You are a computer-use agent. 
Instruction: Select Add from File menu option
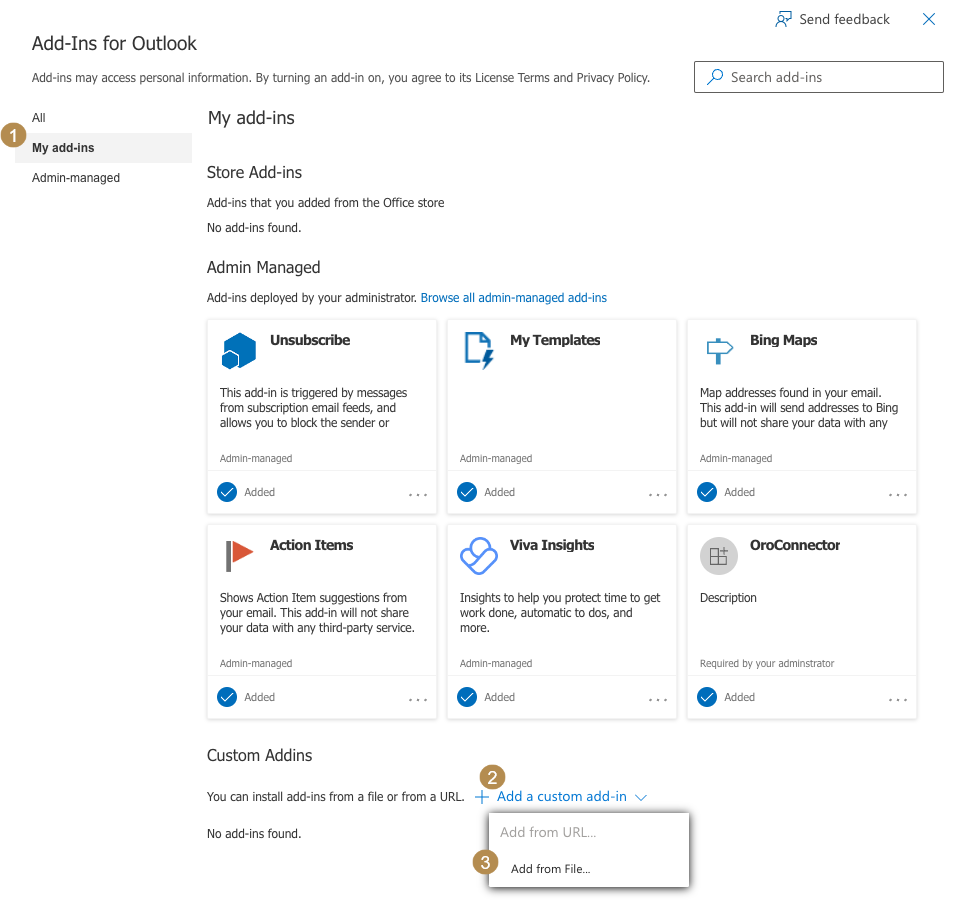(551, 869)
